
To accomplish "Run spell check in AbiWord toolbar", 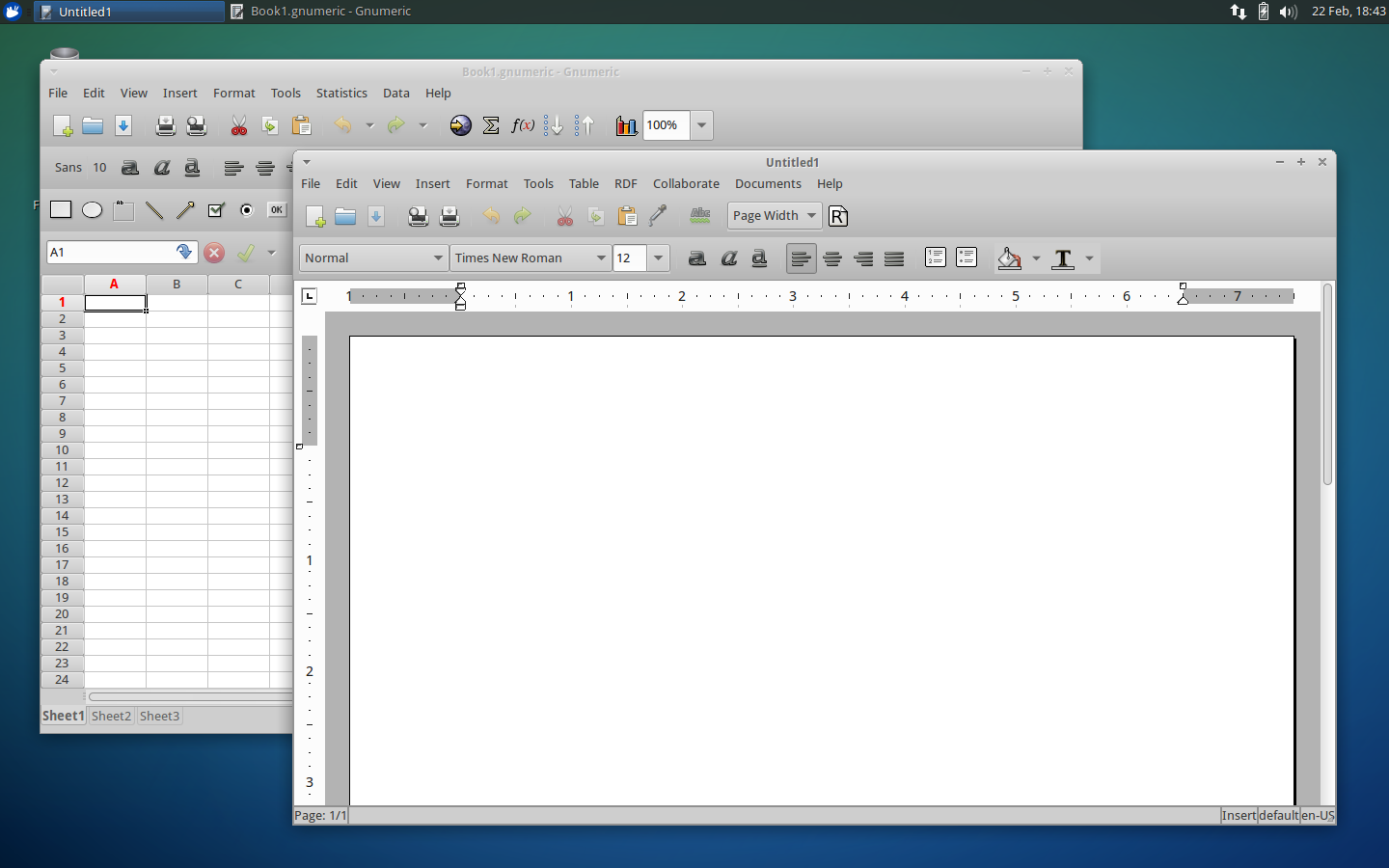I will [700, 216].
